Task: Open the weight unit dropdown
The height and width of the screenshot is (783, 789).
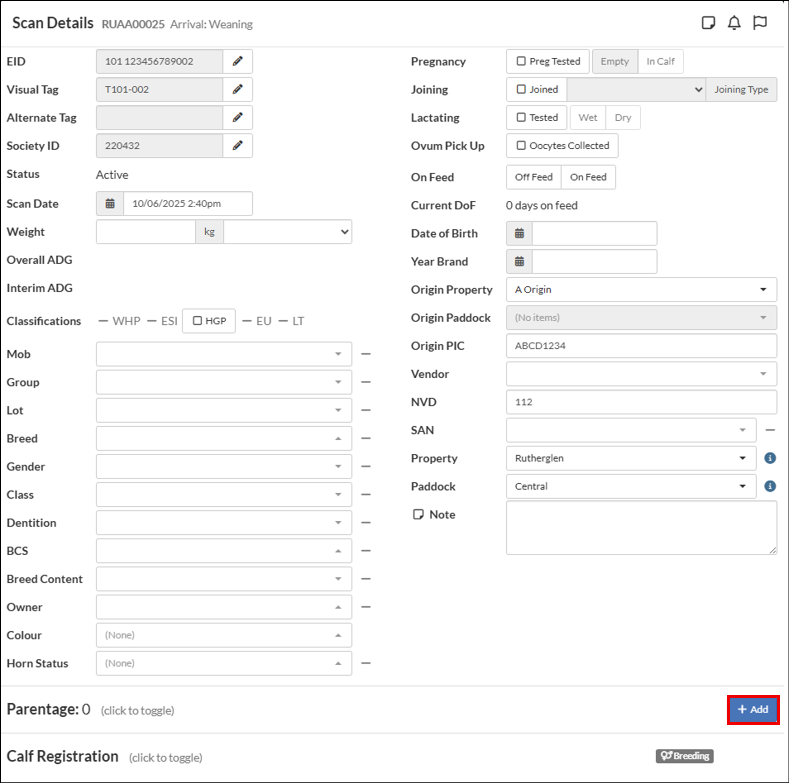Action: click(x=288, y=231)
